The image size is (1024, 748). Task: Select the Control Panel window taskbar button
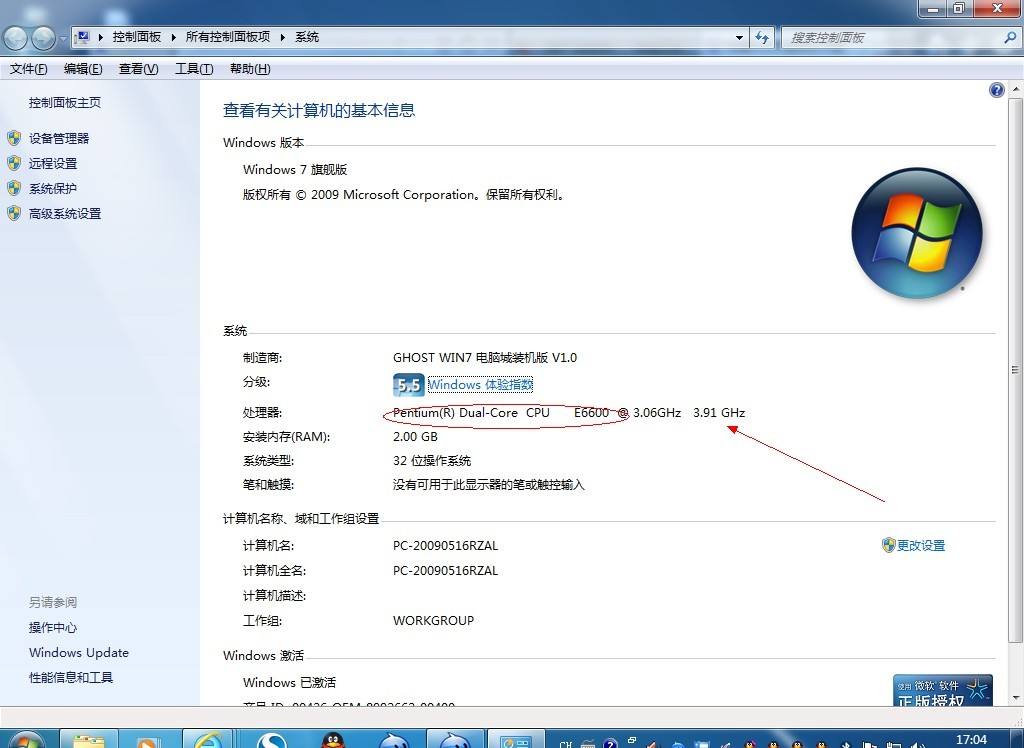click(x=516, y=741)
